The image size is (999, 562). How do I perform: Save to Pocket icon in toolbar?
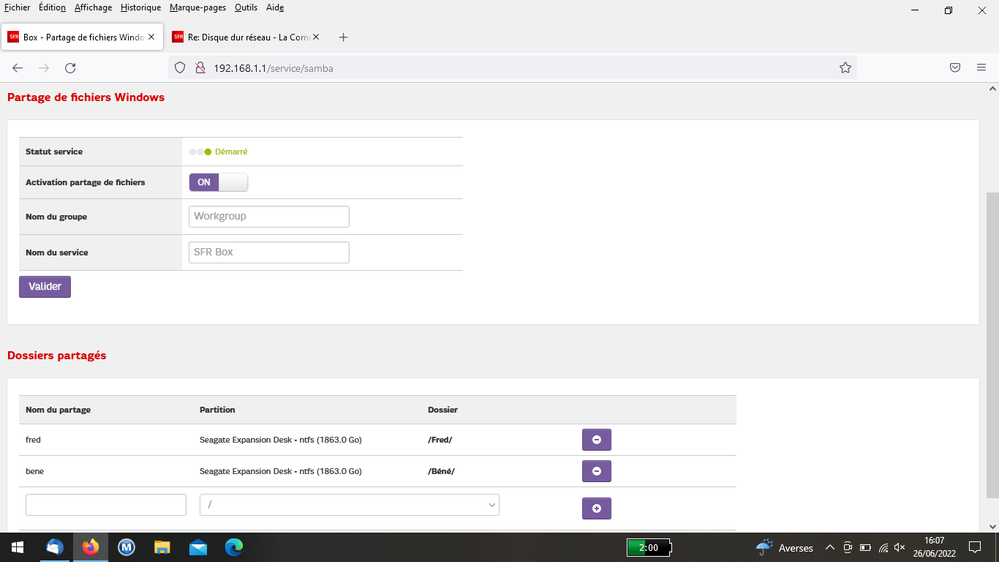coord(955,68)
